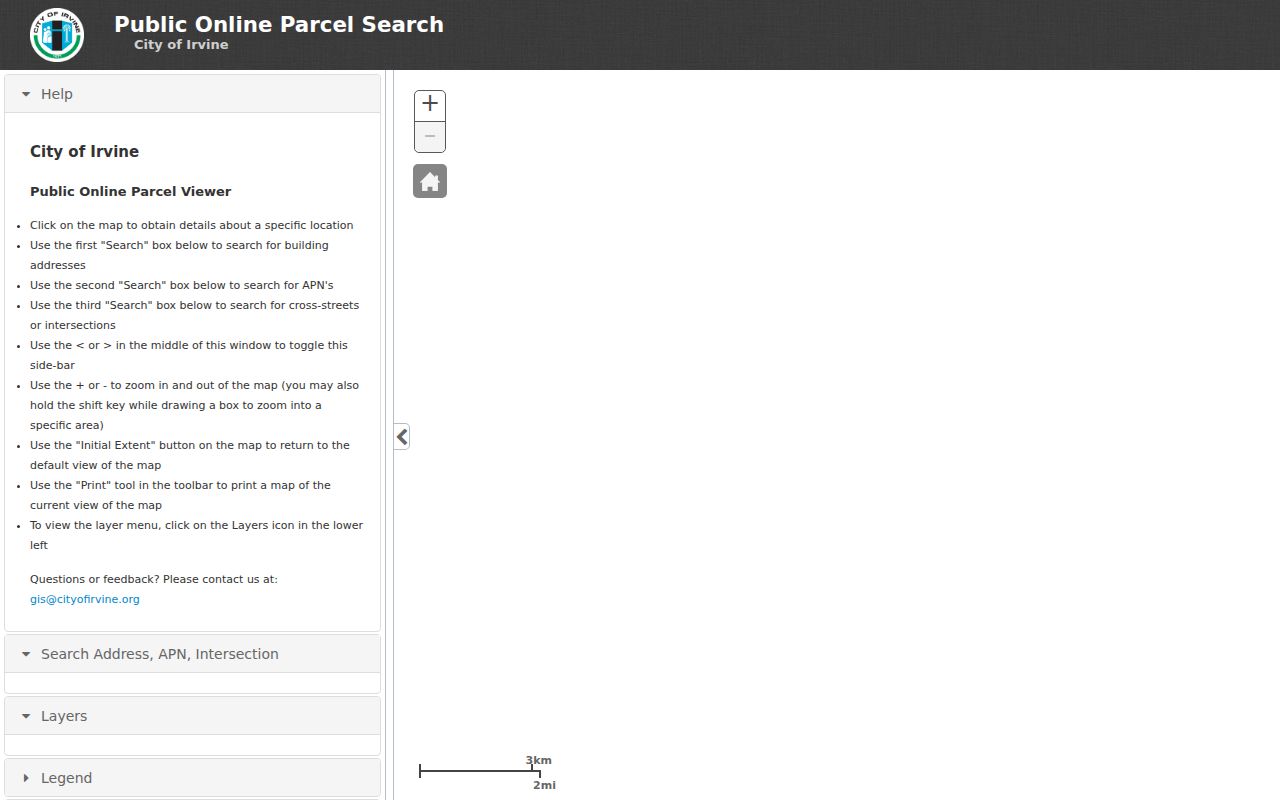Click the 3km scale bar label

pos(539,760)
